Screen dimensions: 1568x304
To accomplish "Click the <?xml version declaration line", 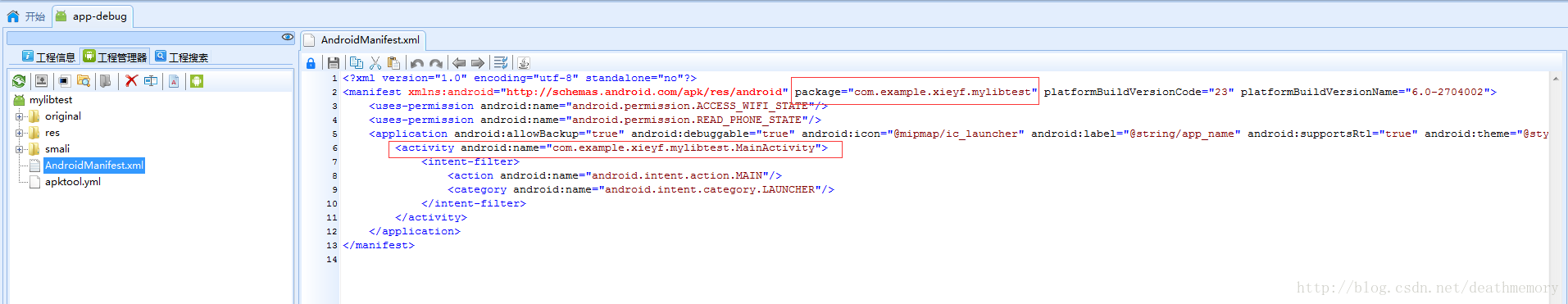I will (520, 78).
